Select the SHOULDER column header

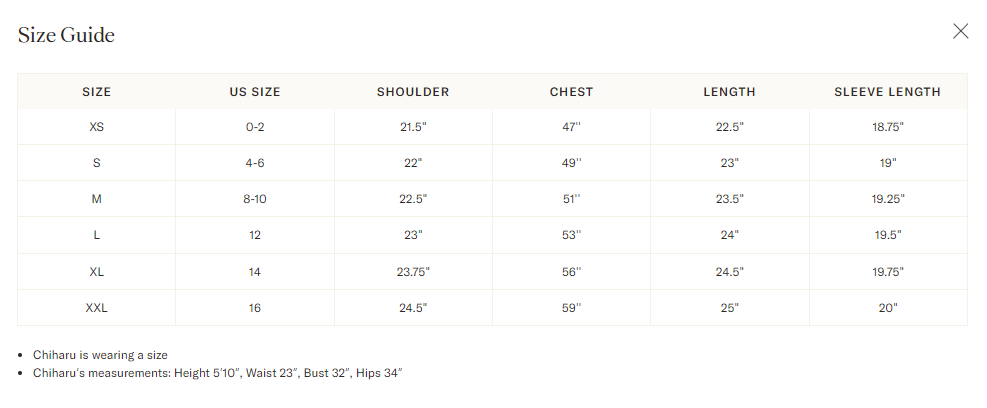tap(413, 92)
